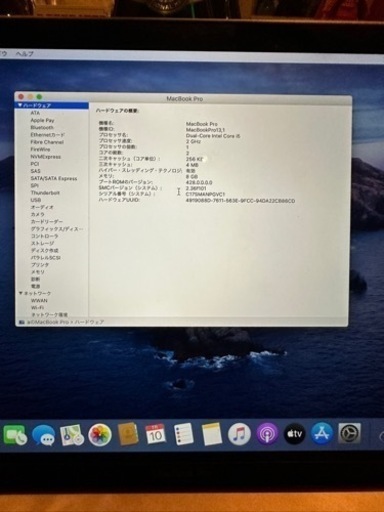This screenshot has width=384, height=512.
Task: Click the Boot ROM version 428.0.0.0.0
Action: click(199, 182)
